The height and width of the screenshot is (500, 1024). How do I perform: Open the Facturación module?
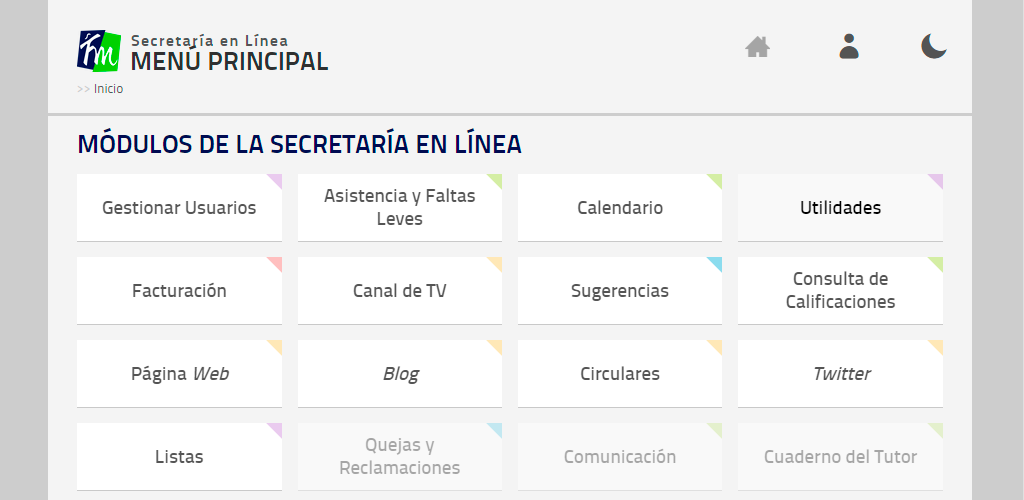(x=179, y=291)
